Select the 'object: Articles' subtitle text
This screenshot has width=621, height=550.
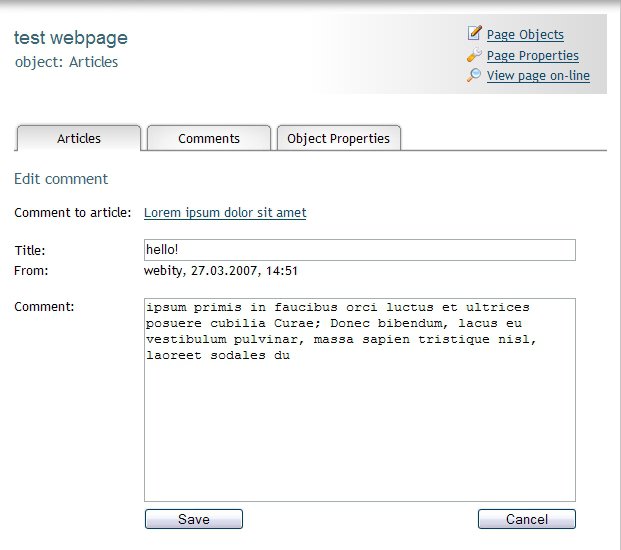point(67,62)
